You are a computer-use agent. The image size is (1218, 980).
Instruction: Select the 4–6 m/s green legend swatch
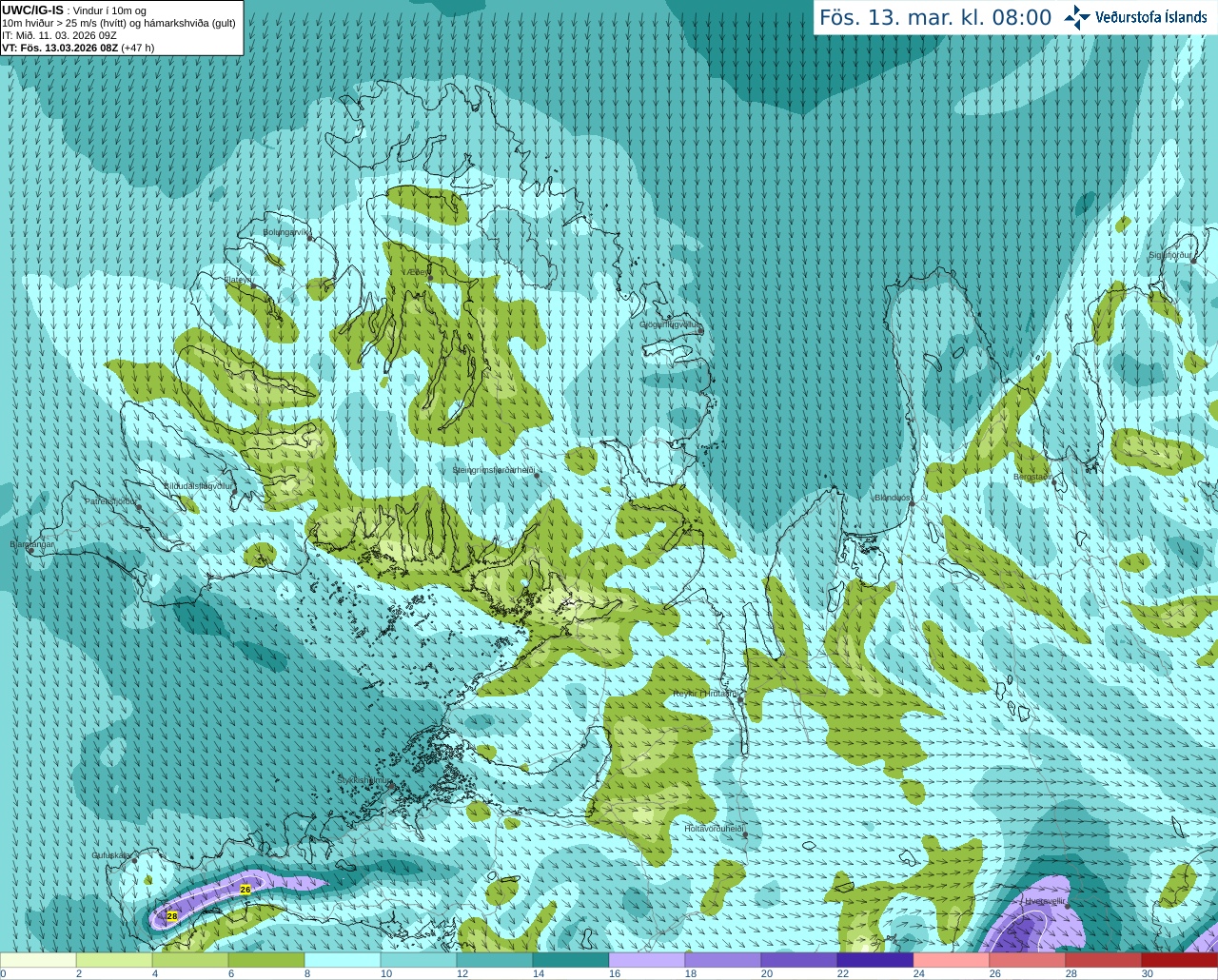click(190, 960)
